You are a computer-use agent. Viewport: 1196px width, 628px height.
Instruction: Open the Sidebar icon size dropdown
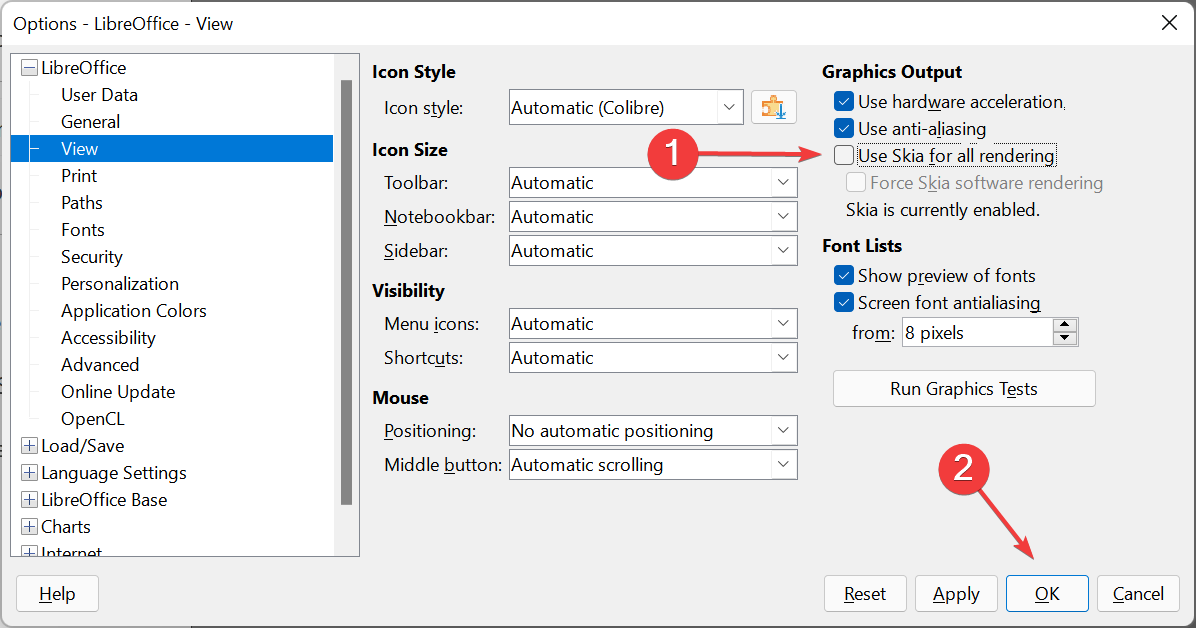tap(784, 250)
